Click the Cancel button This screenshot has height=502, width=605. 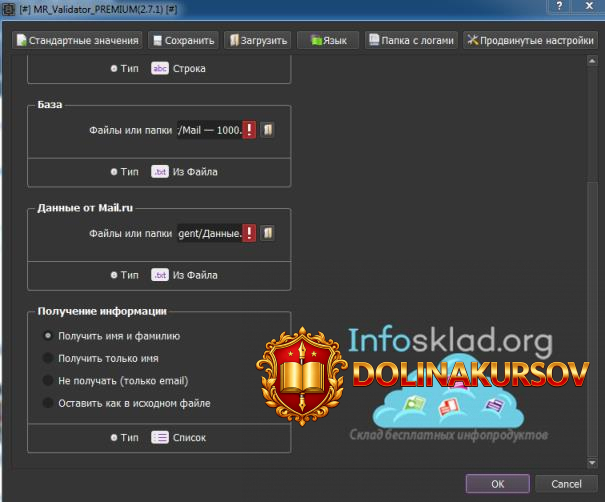click(x=566, y=484)
